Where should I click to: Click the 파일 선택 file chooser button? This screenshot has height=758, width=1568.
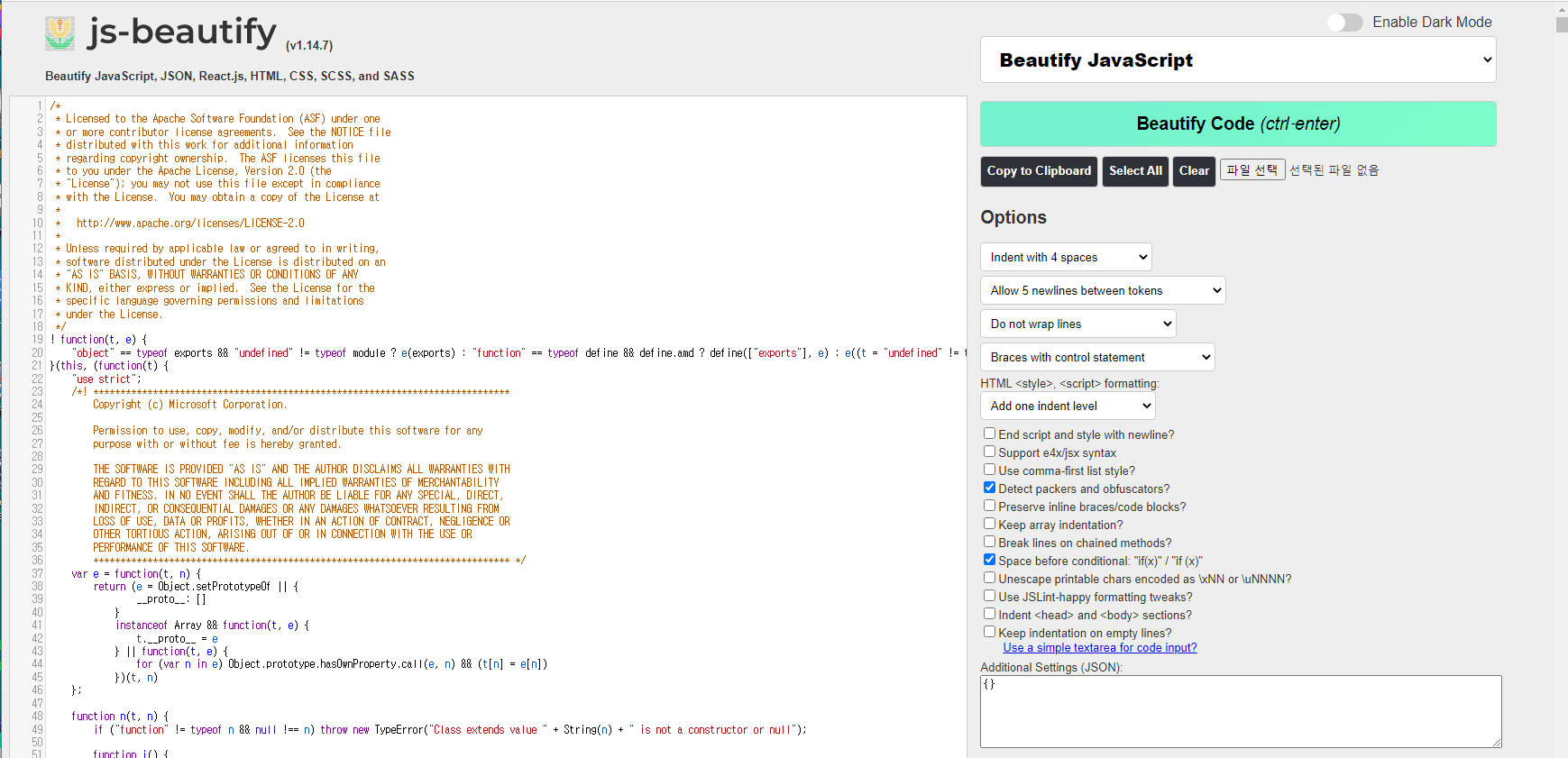tap(1252, 169)
